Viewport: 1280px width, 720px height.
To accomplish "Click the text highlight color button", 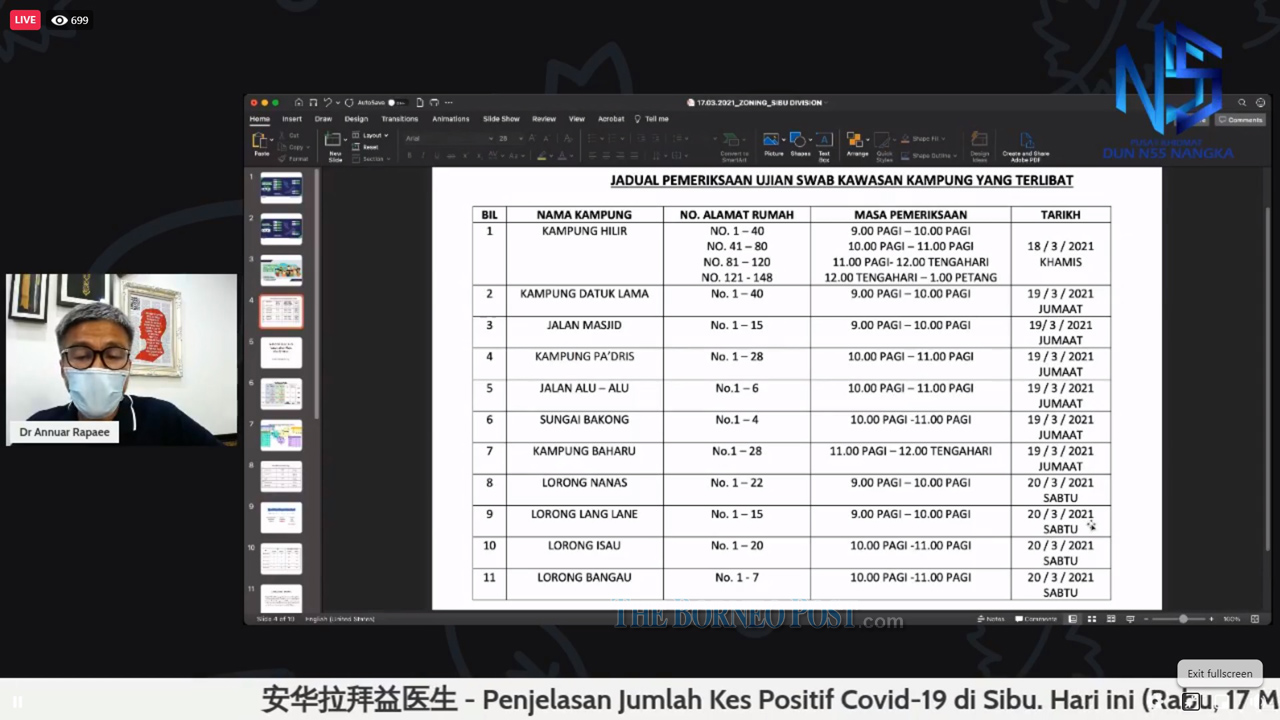I will pyautogui.click(x=542, y=155).
